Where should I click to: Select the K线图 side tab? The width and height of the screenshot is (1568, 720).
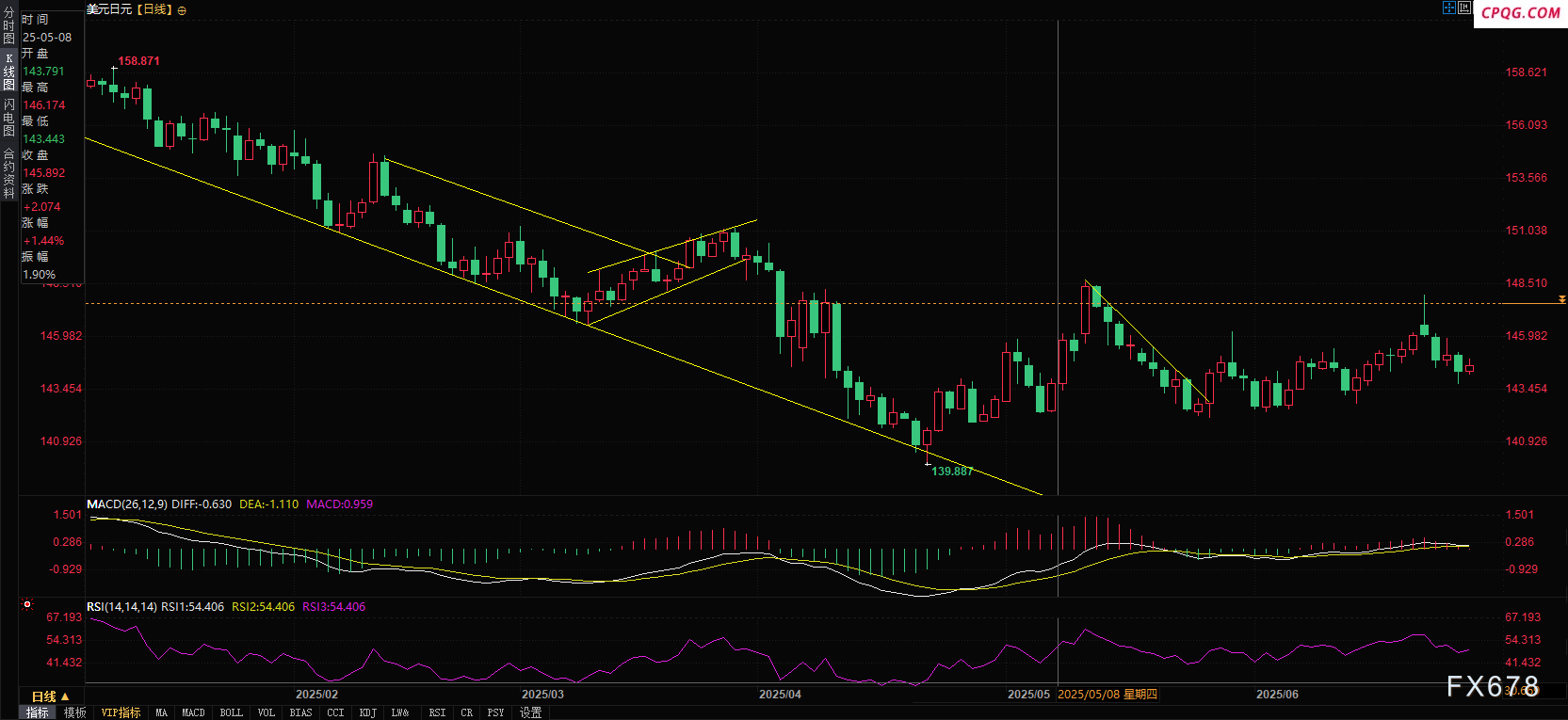(x=8, y=72)
